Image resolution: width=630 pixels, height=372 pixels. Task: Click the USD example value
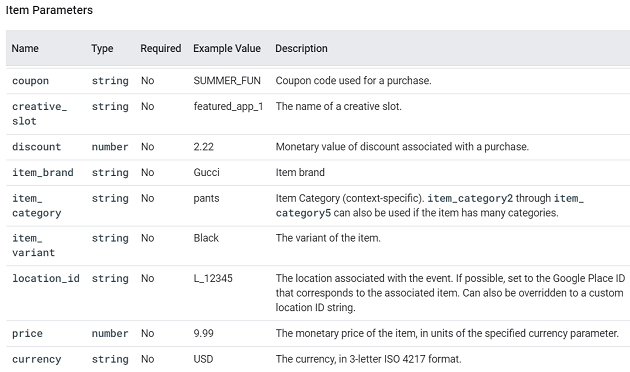[x=203, y=359]
